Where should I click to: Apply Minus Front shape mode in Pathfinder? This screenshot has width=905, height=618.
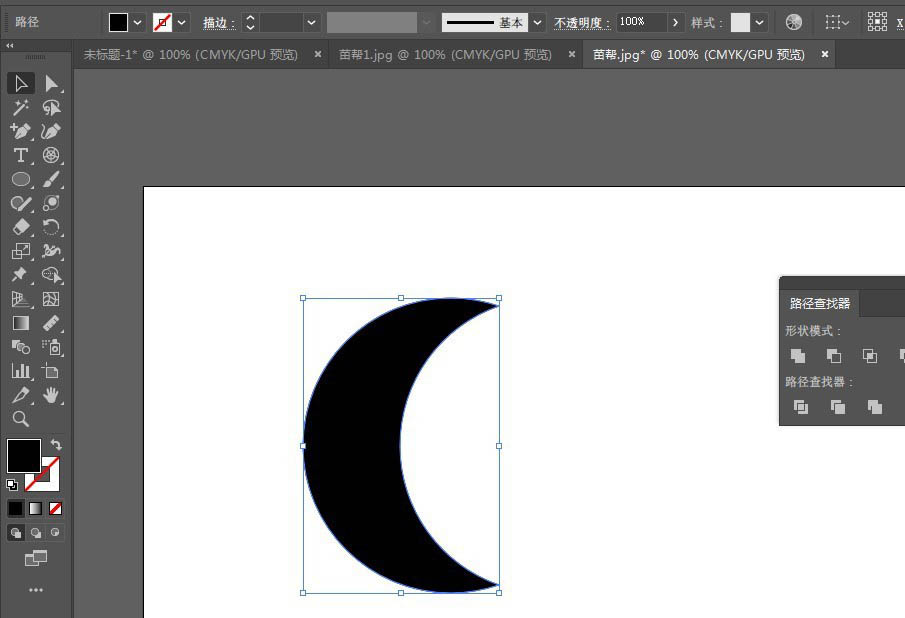pyautogui.click(x=833, y=356)
